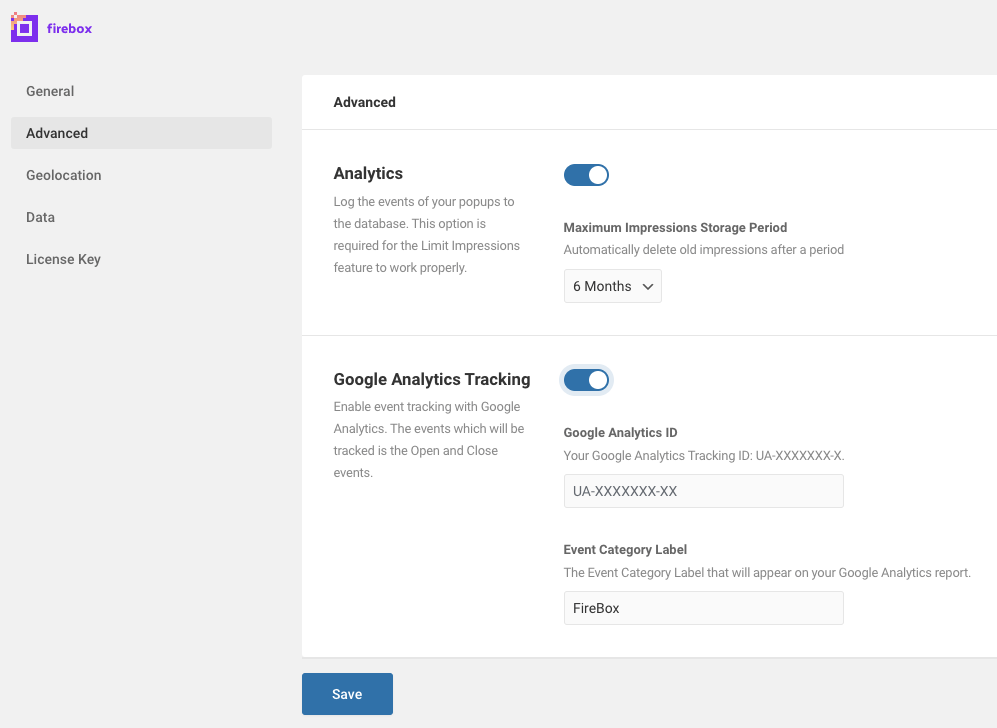
Task: Save the advanced settings
Action: click(347, 694)
